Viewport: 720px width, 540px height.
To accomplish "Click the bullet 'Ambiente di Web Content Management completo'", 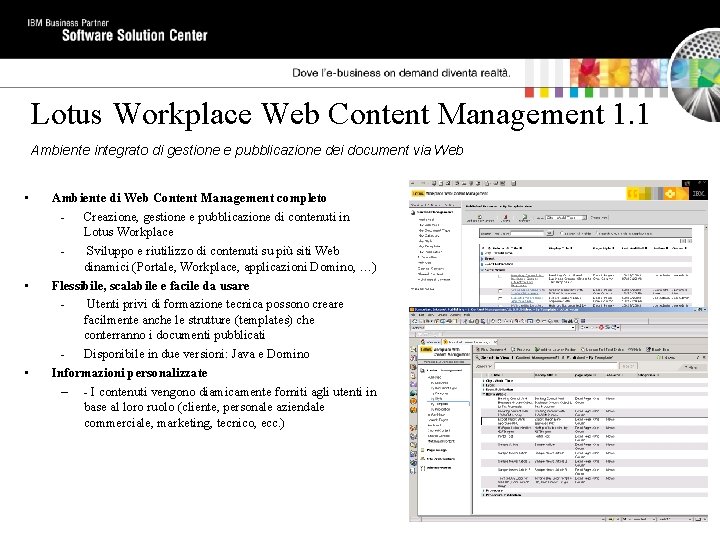I will click(189, 198).
